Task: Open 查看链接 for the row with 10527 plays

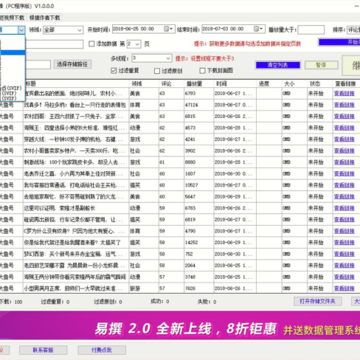Action: tap(344, 185)
